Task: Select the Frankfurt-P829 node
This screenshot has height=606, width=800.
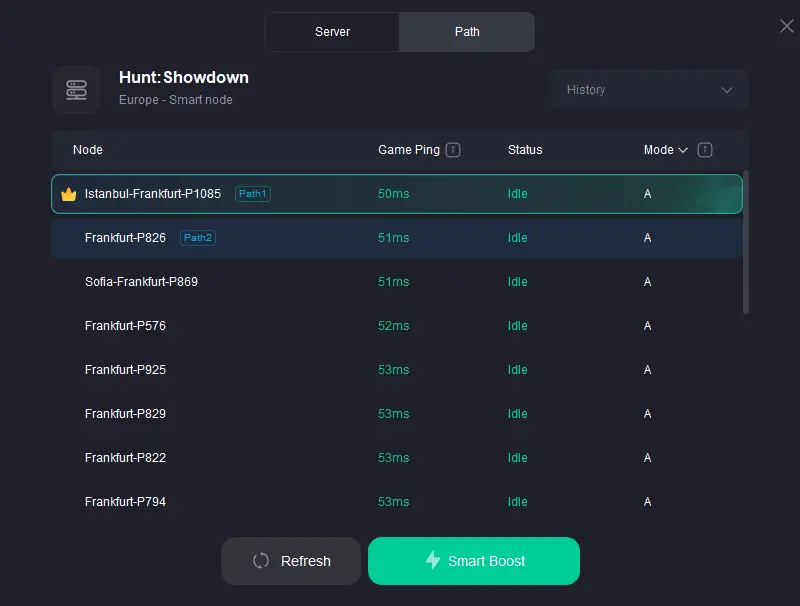Action: click(x=397, y=414)
